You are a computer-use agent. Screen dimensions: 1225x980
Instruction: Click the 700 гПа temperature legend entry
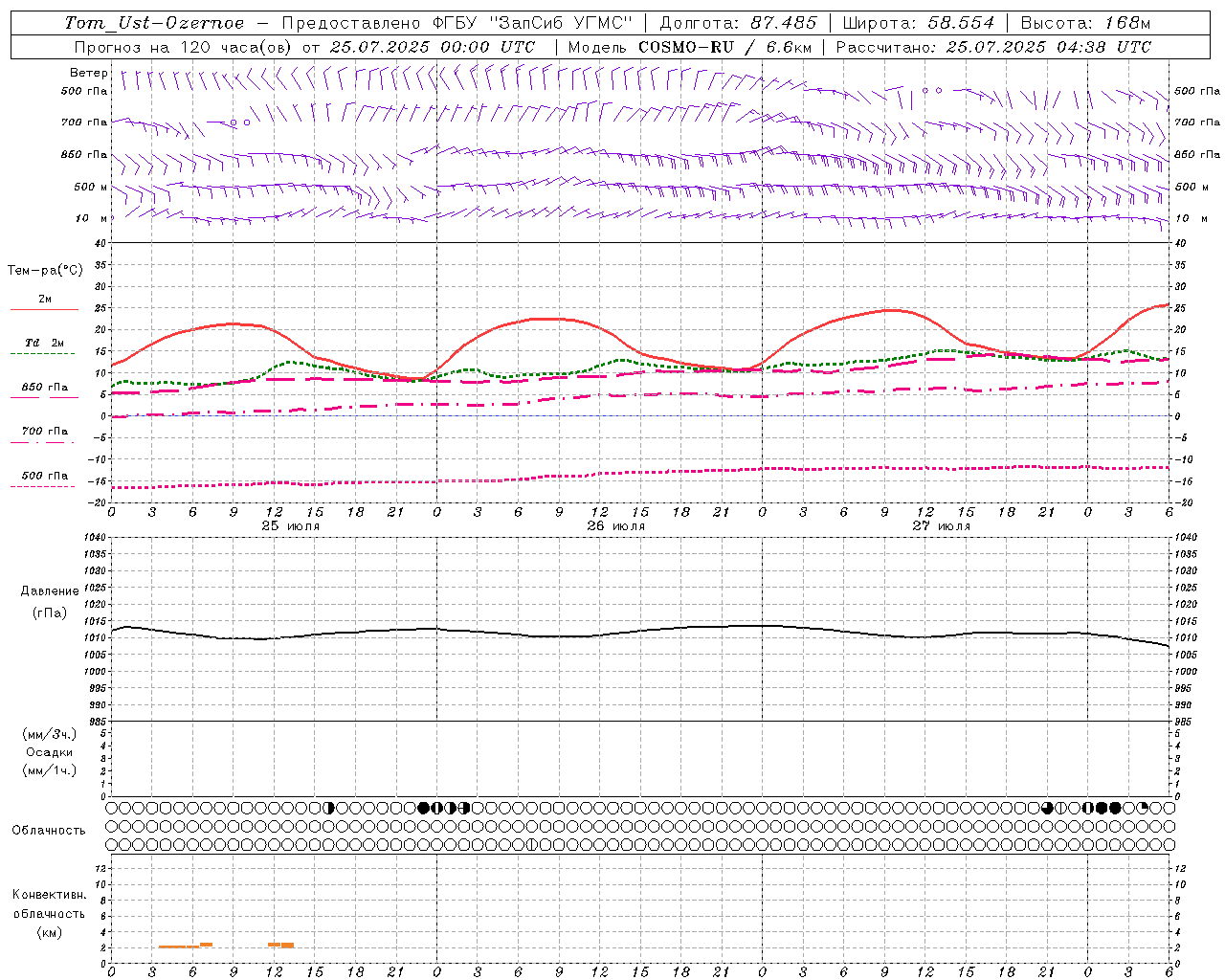click(x=45, y=432)
